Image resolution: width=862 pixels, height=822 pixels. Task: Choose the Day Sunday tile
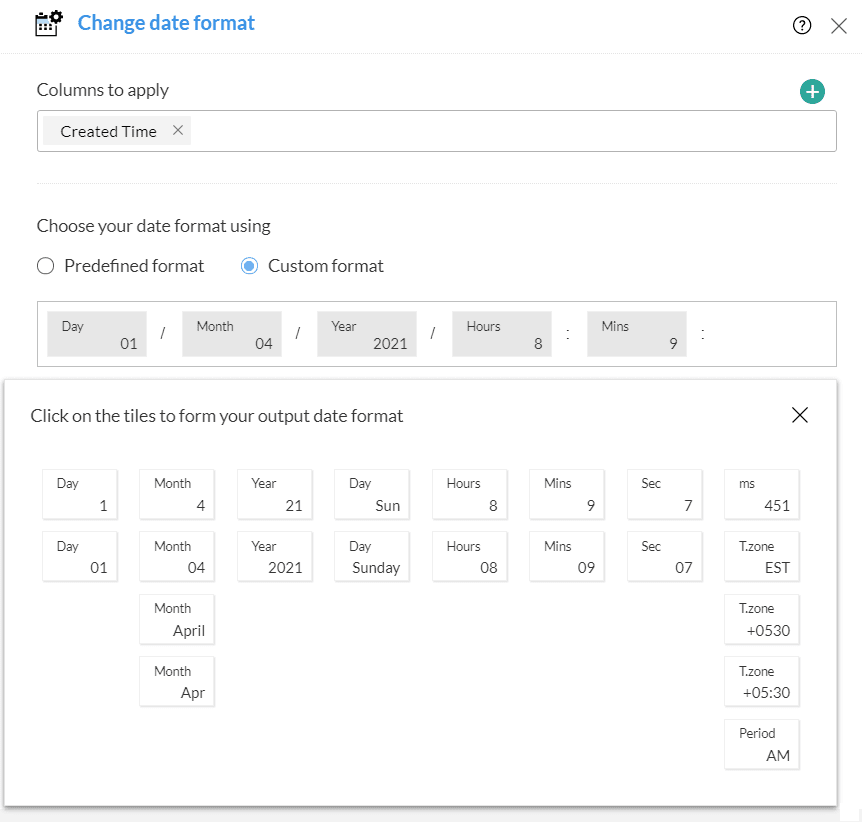[x=372, y=557]
